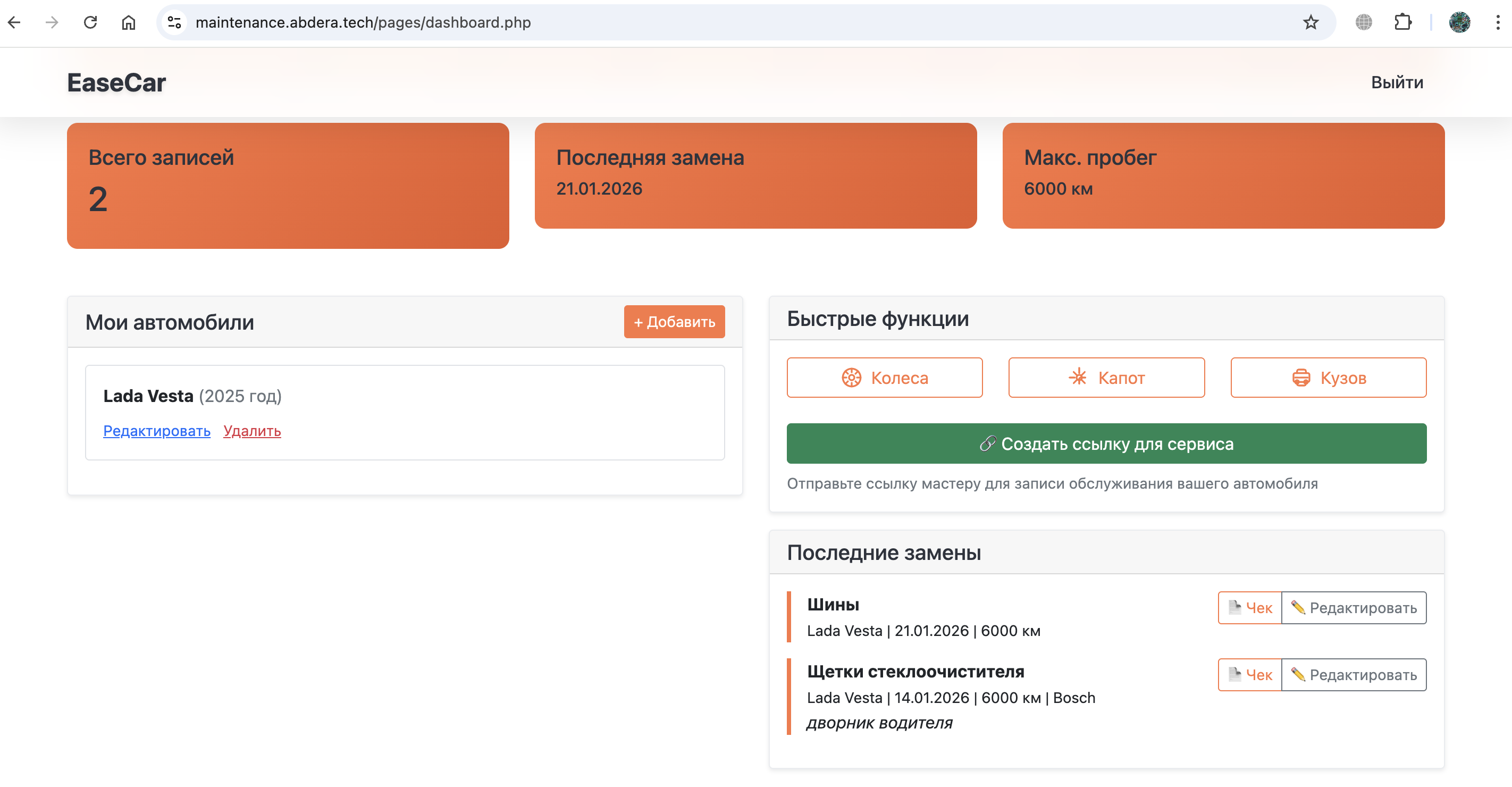The width and height of the screenshot is (1512, 787).
Task: Open the Кузов quick function
Action: pos(1328,378)
